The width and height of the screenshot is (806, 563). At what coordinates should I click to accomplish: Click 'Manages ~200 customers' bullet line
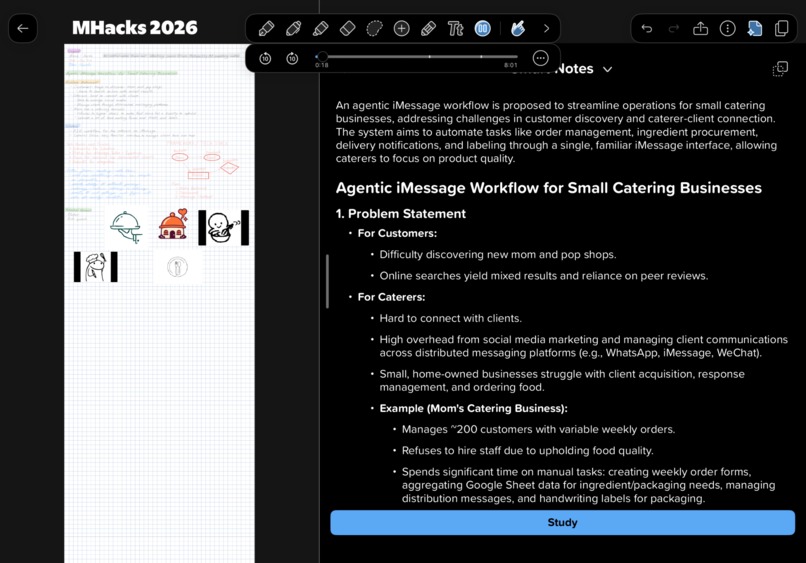[x=538, y=429]
